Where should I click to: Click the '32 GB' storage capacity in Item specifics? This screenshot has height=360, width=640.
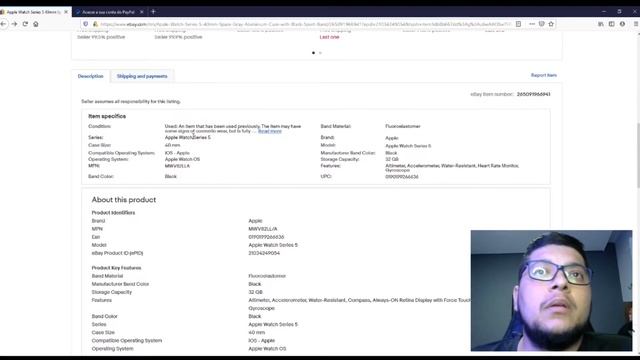click(x=392, y=160)
